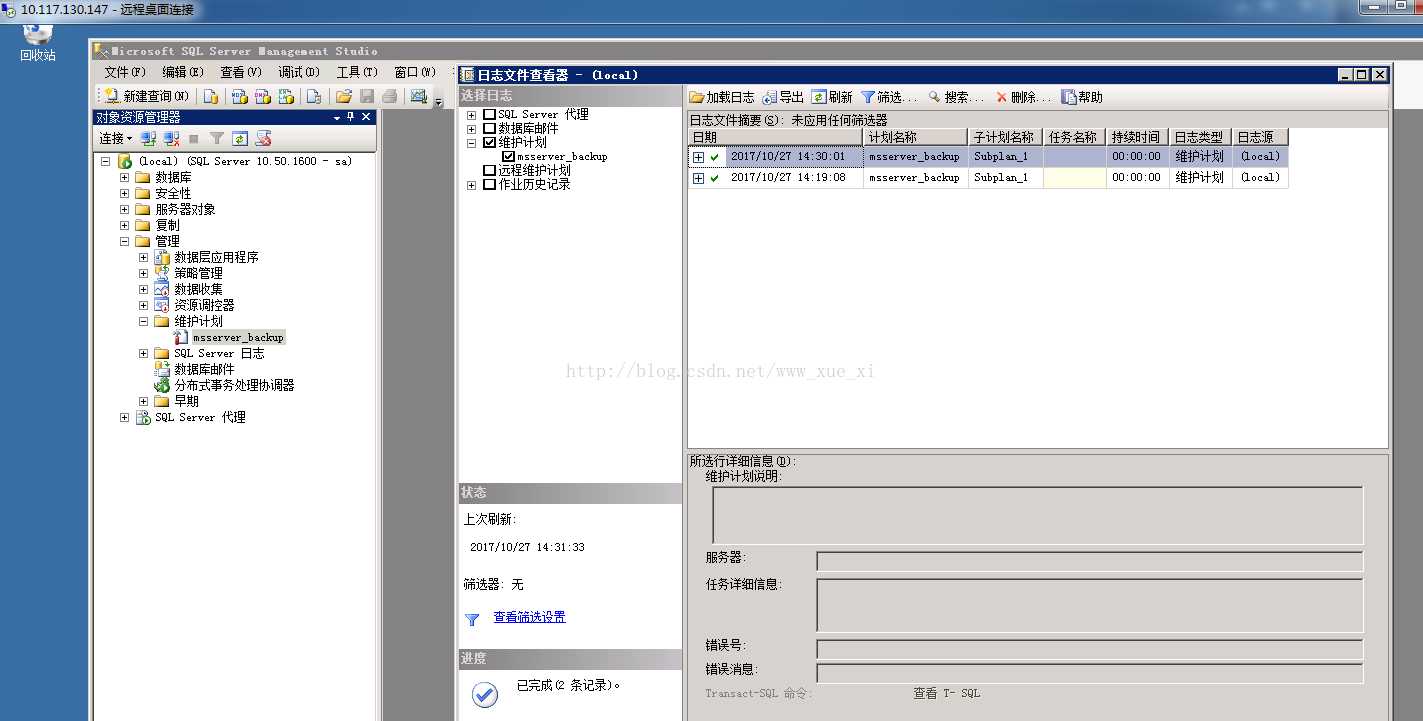Open the Recycle Bin on desktop
The width and height of the screenshot is (1423, 721).
[38, 40]
